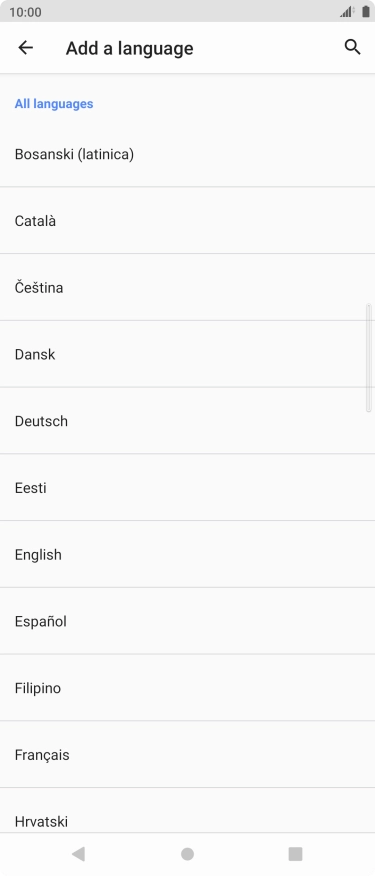
Task: Tap the signal strength status icon
Action: (348, 12)
